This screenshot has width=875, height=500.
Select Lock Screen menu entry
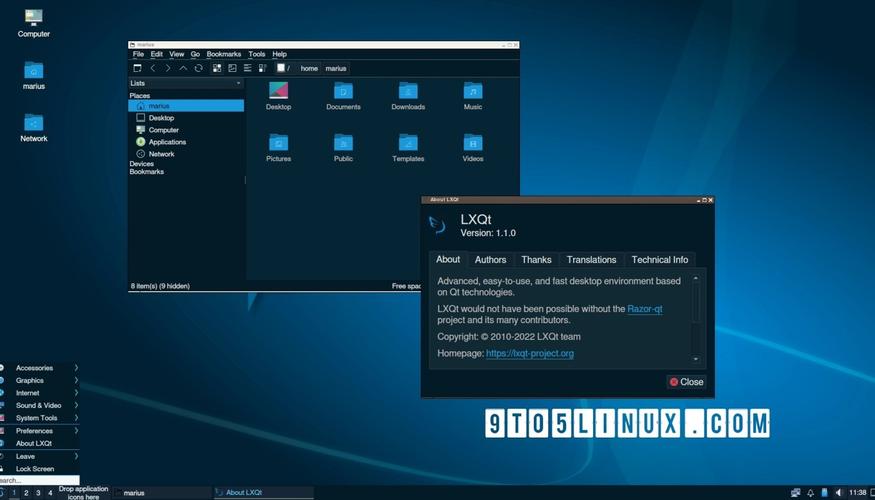[40, 469]
